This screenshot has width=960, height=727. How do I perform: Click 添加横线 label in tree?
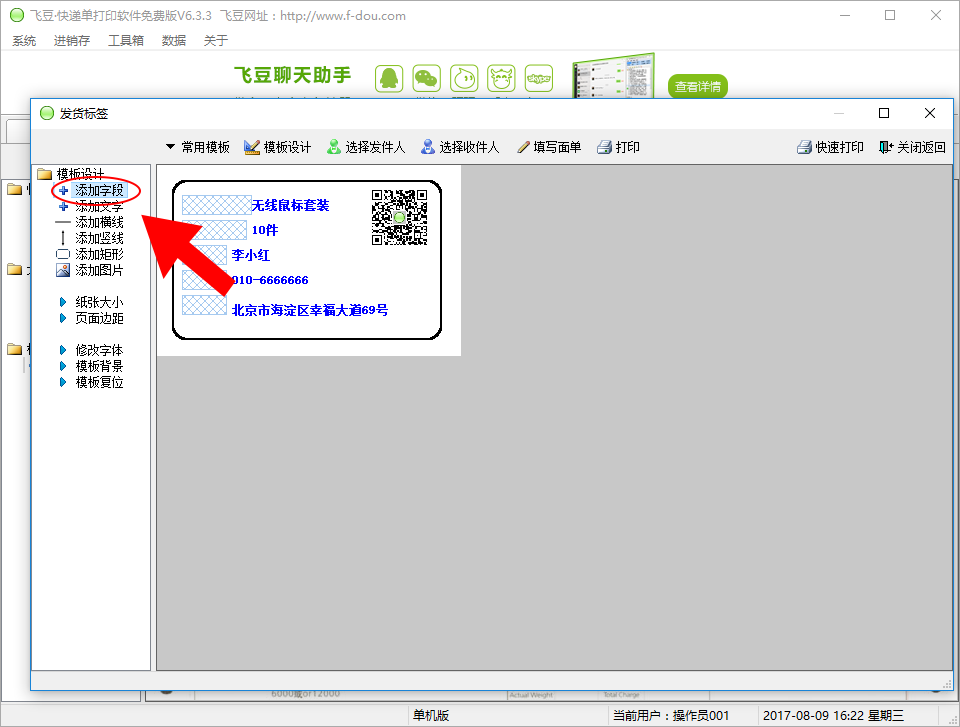(99, 222)
